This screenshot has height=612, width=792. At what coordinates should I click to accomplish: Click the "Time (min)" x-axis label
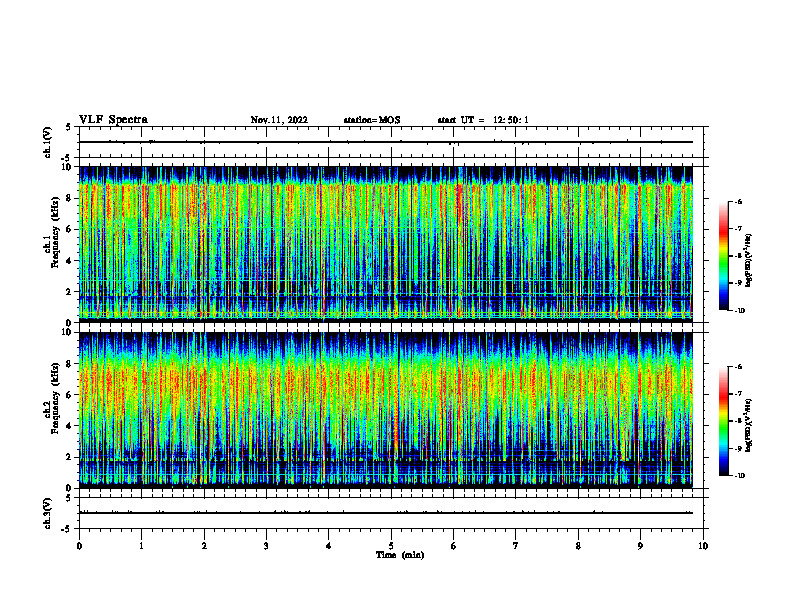tap(400, 555)
